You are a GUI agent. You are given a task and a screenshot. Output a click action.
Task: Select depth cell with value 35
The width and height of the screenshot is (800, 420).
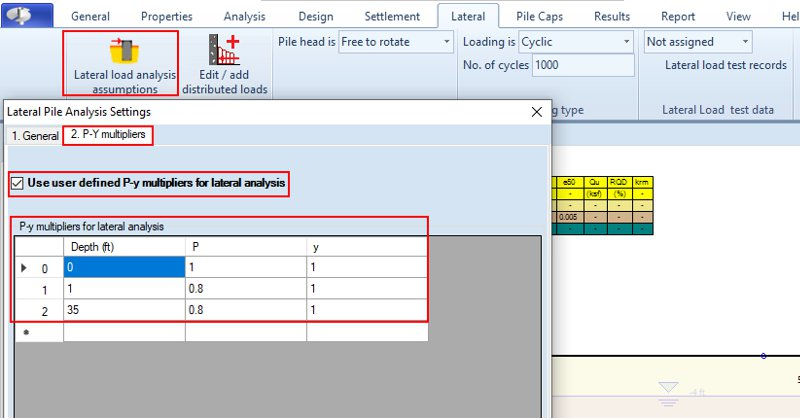(x=124, y=310)
